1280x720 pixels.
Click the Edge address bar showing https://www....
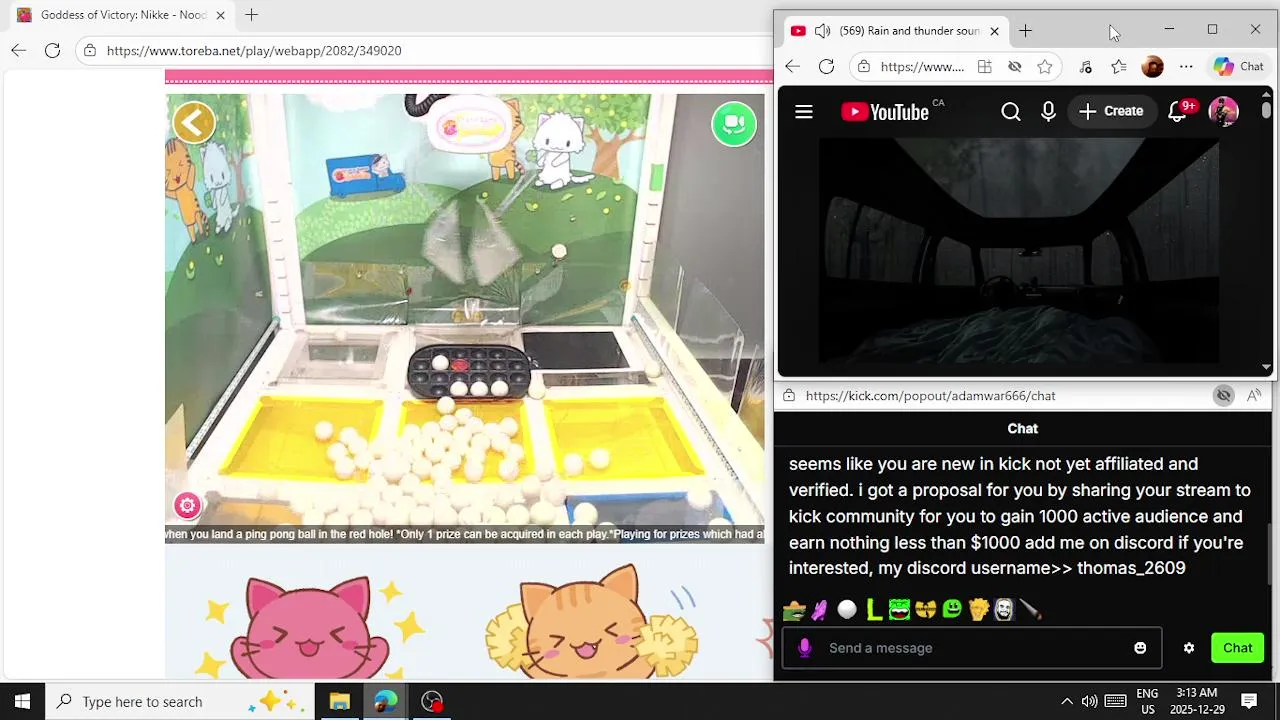922,67
